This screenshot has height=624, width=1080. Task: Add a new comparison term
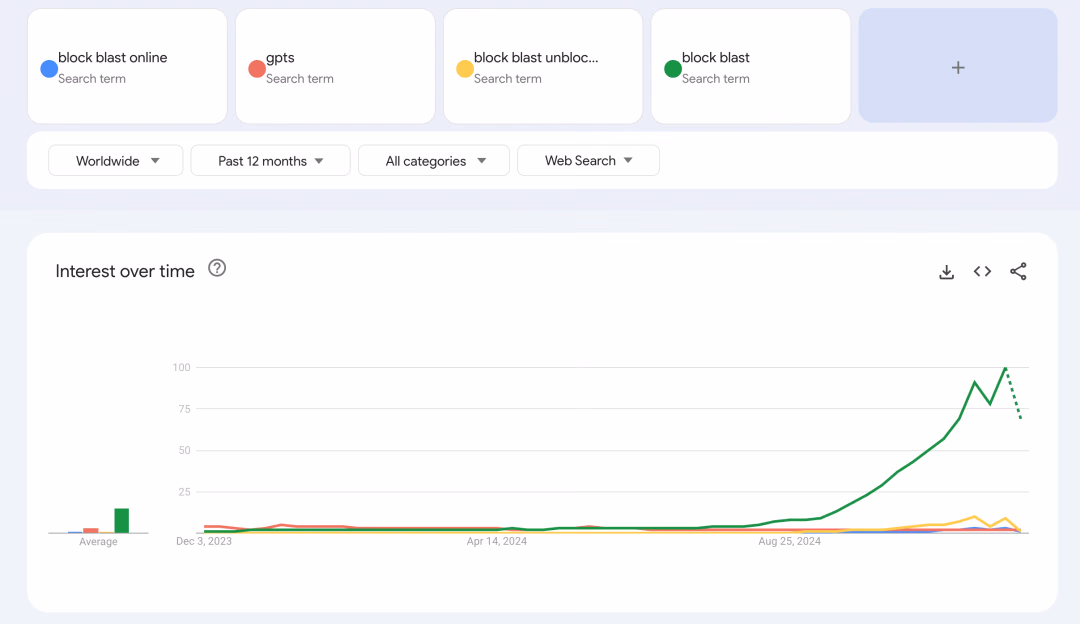[x=957, y=66]
